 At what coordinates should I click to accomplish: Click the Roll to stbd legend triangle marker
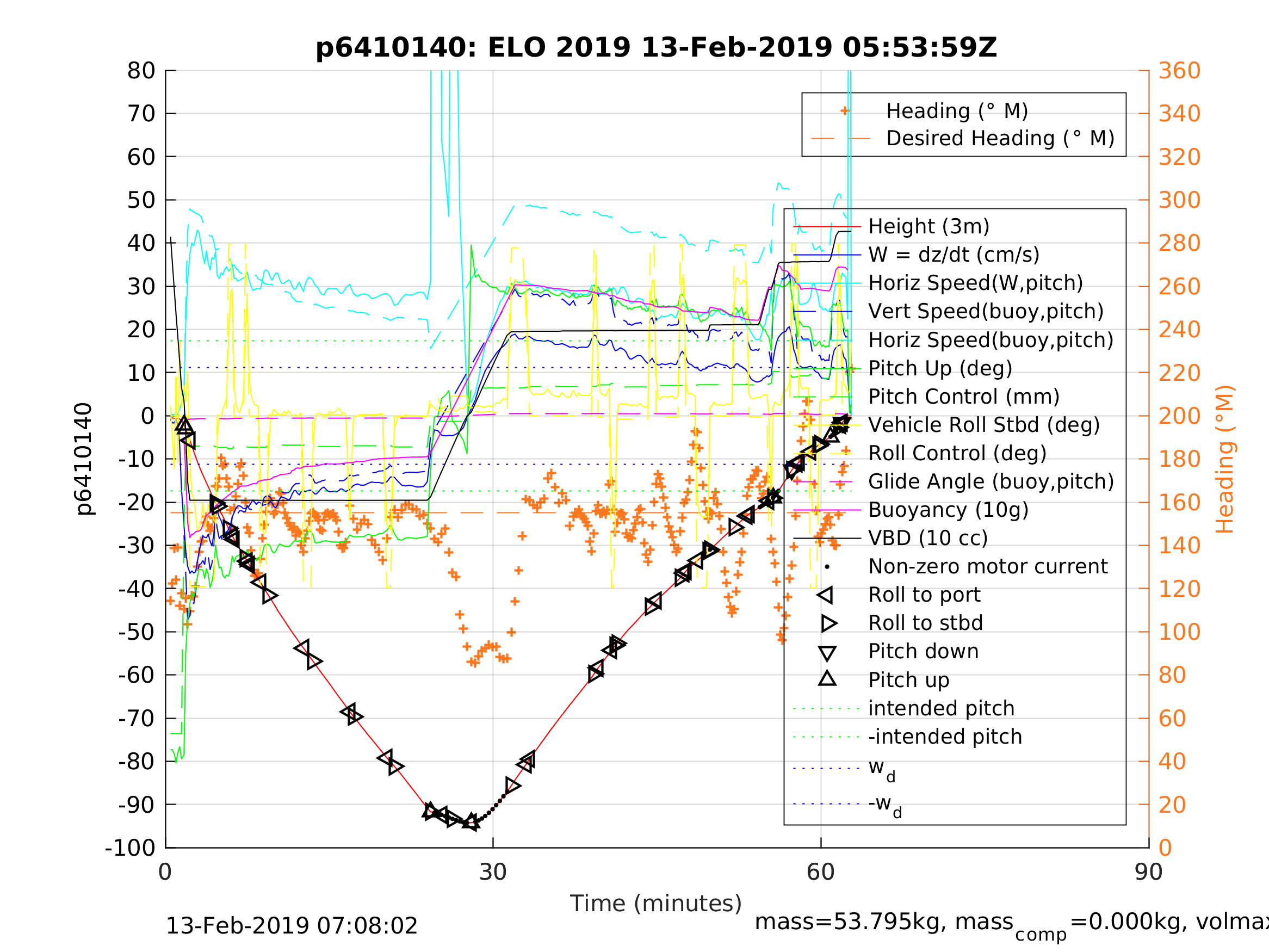828,623
